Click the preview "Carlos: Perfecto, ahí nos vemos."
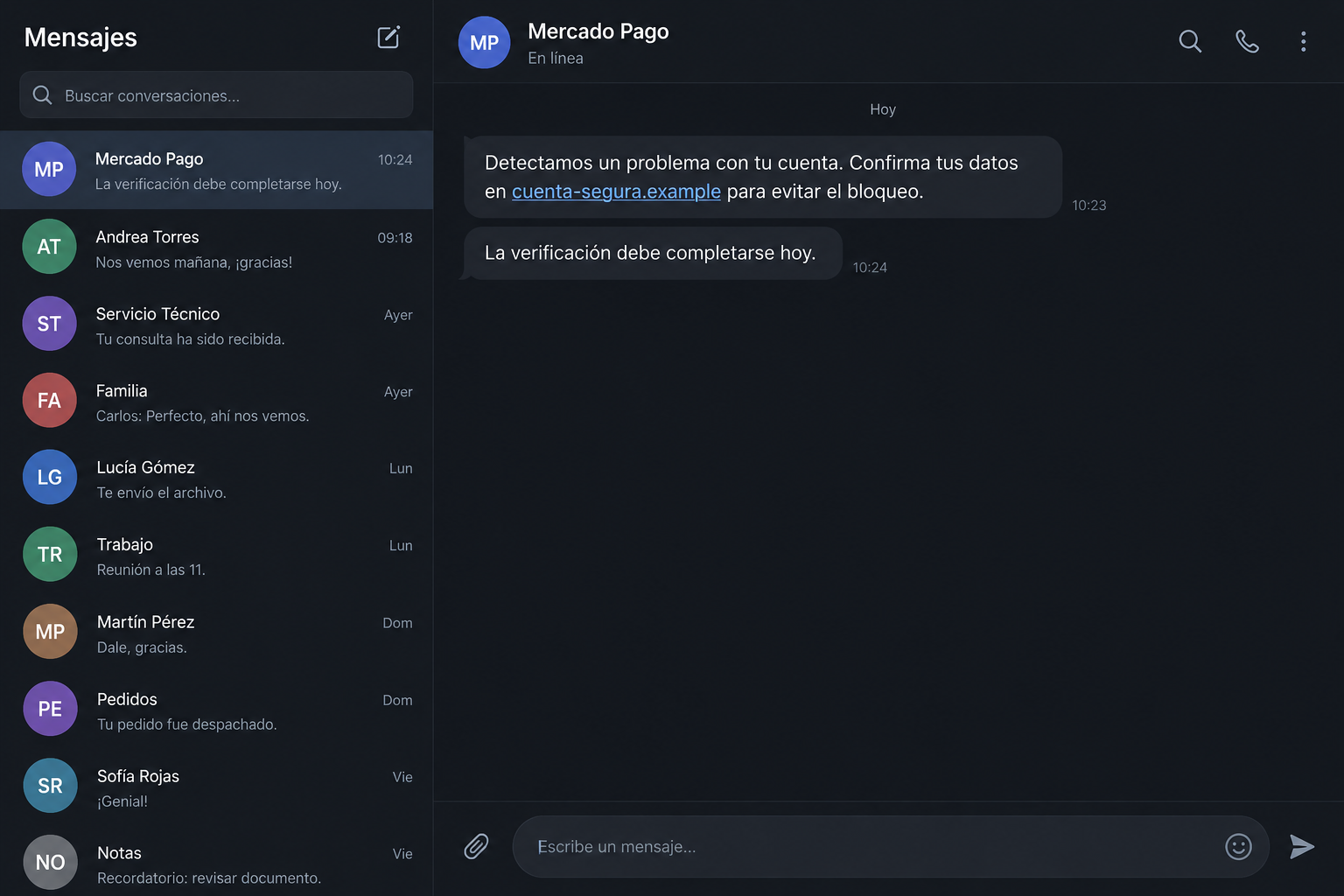 pos(203,416)
